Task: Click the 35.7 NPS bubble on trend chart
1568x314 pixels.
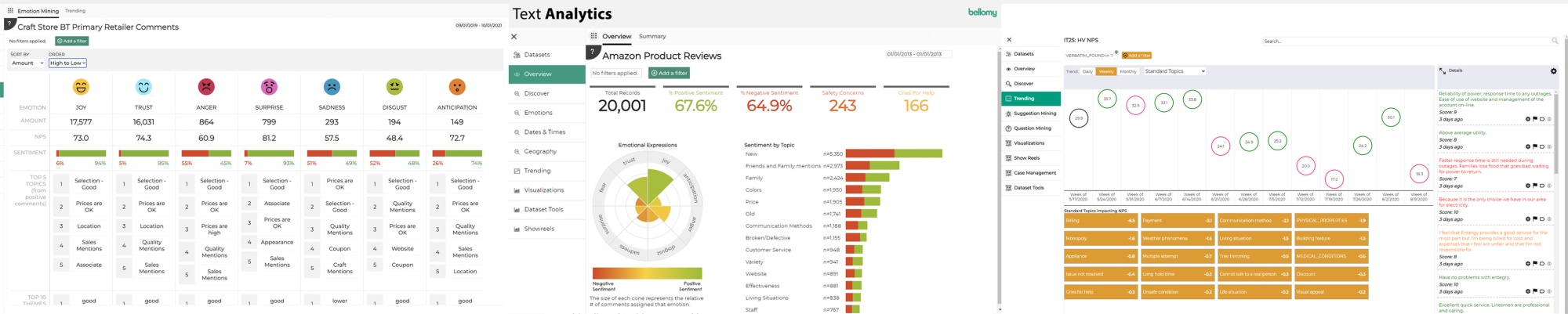Action: point(1107,99)
